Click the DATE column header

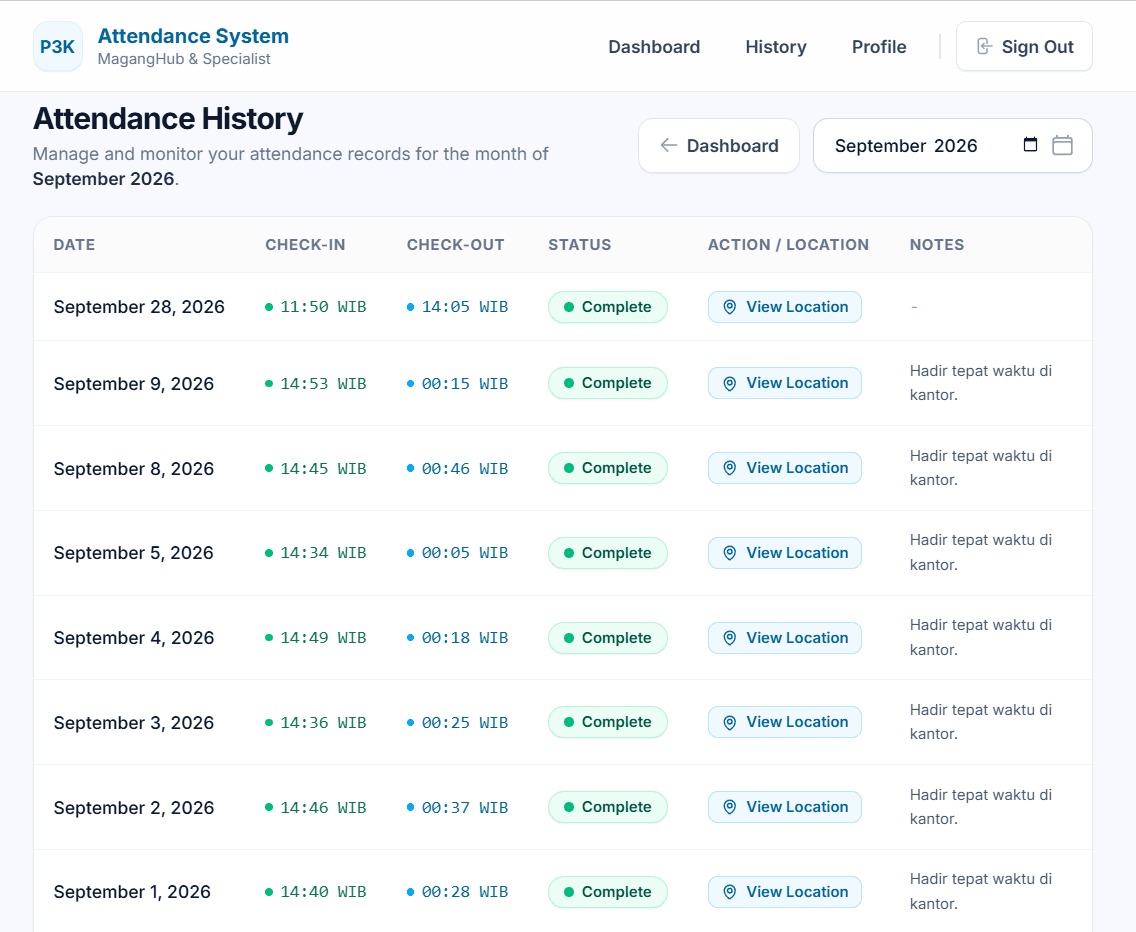75,245
